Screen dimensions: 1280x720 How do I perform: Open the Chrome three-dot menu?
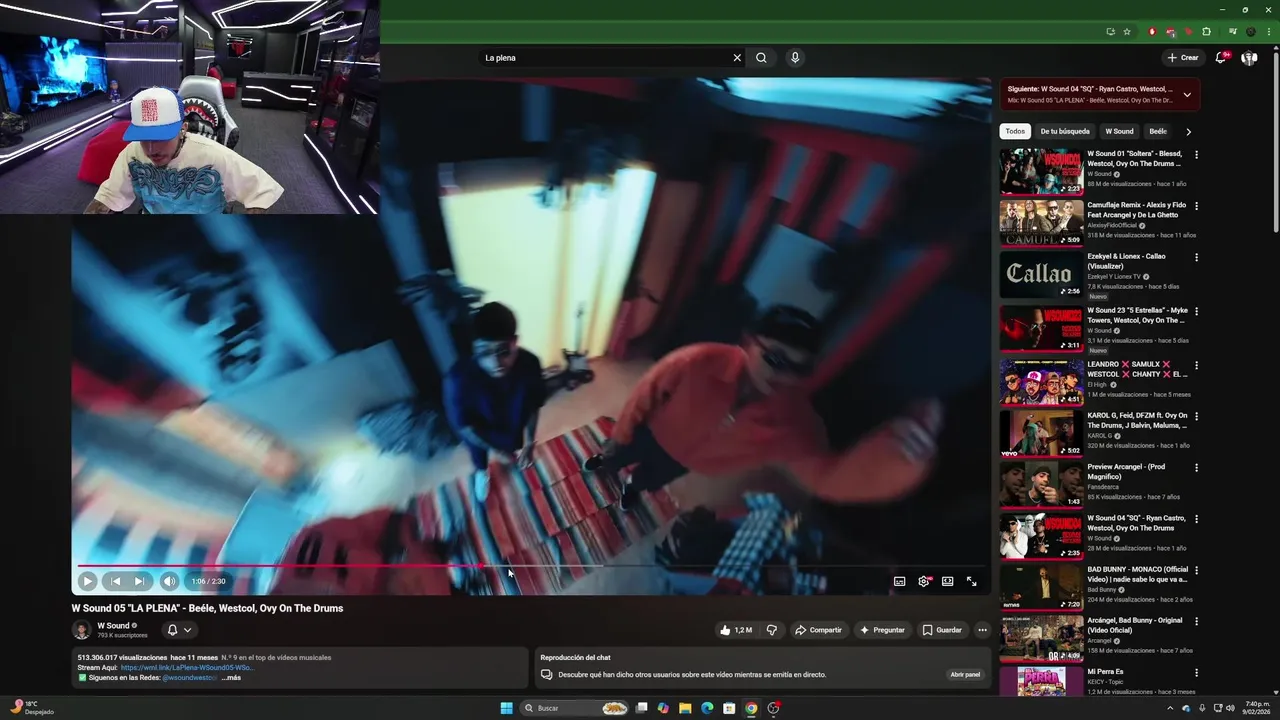1268,32
